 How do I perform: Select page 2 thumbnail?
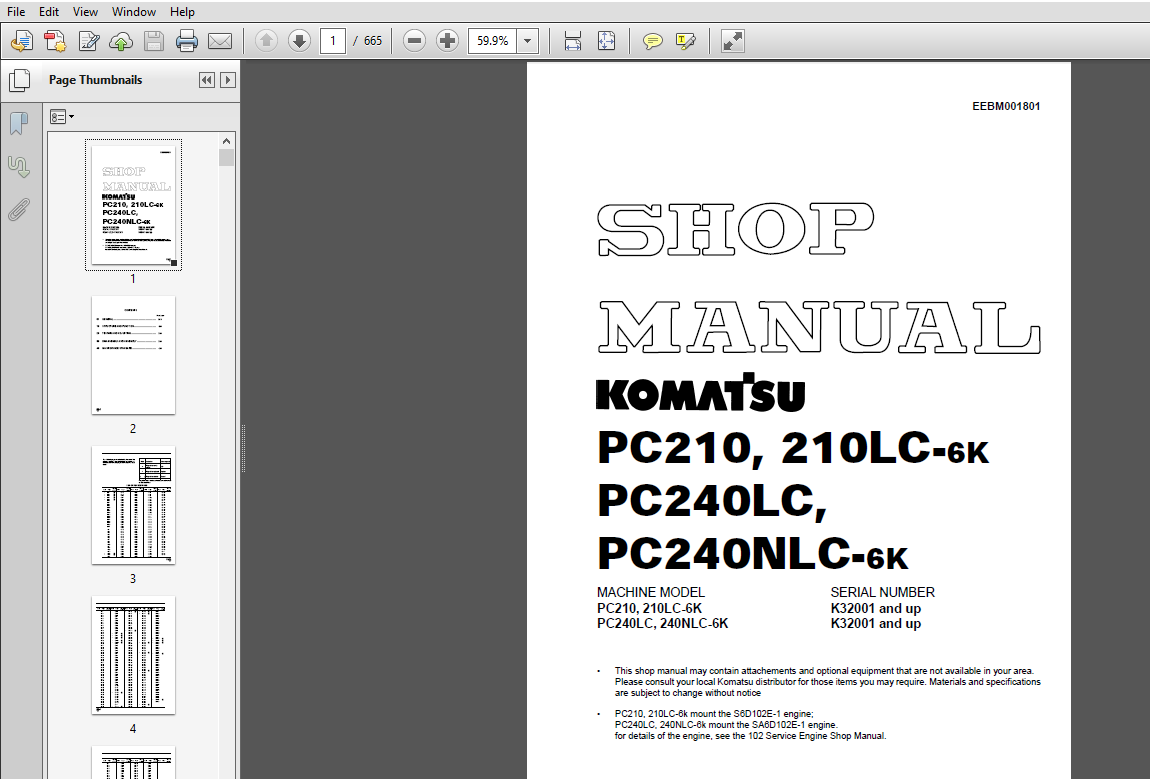click(133, 355)
